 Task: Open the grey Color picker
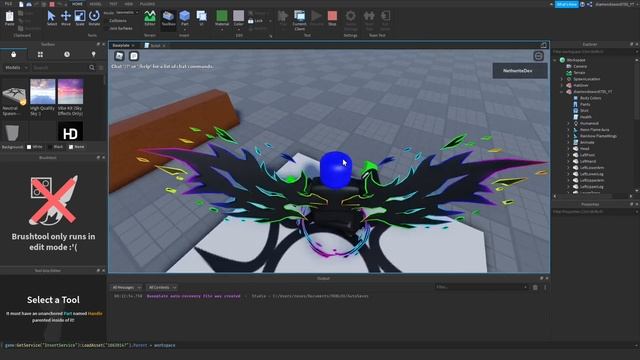tap(238, 18)
